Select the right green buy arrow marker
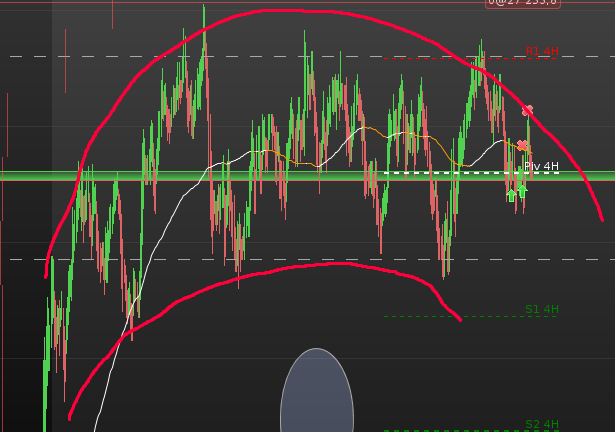 (522, 191)
